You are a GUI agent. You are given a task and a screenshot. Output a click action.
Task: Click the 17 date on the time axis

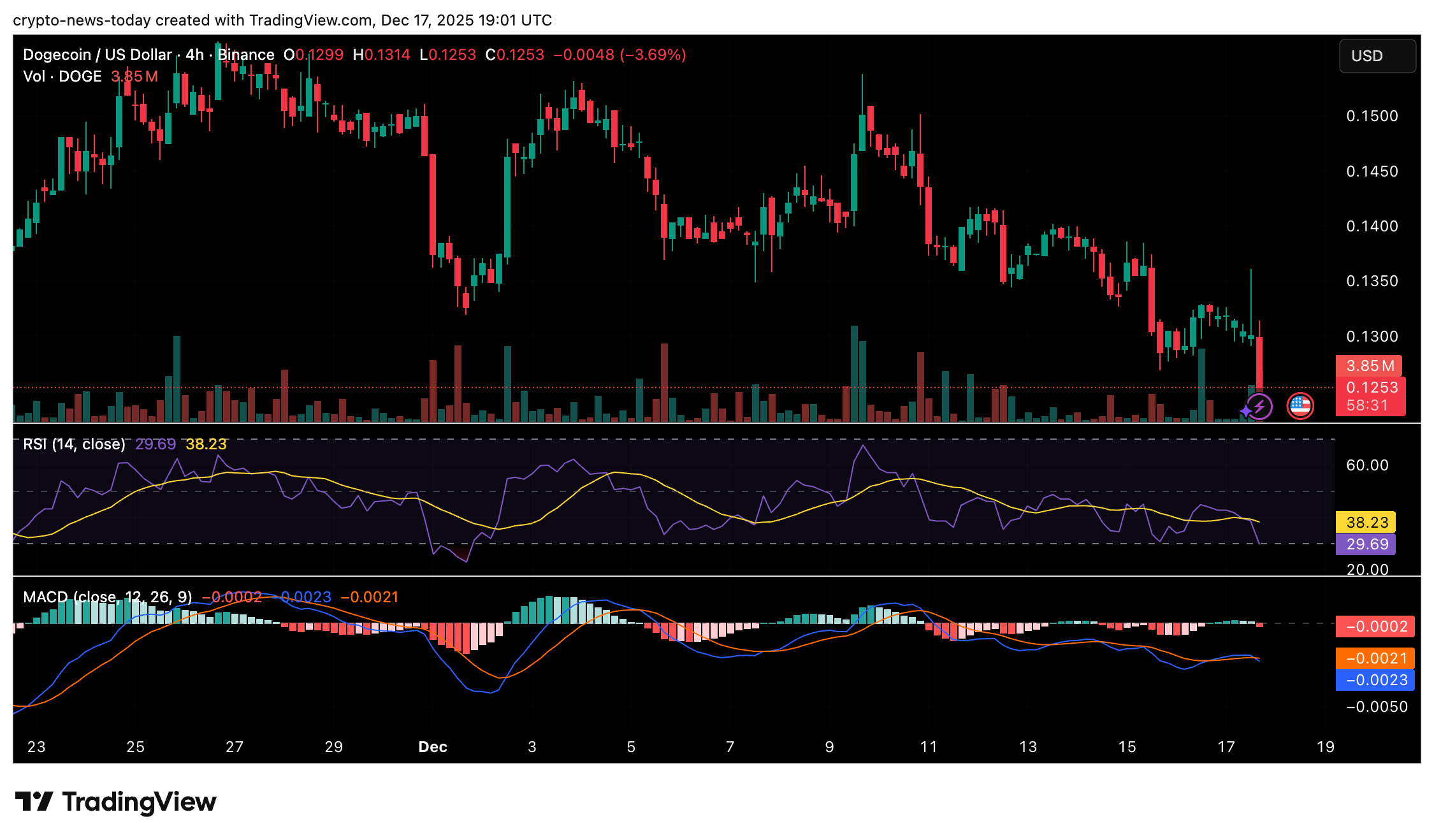point(1226,747)
